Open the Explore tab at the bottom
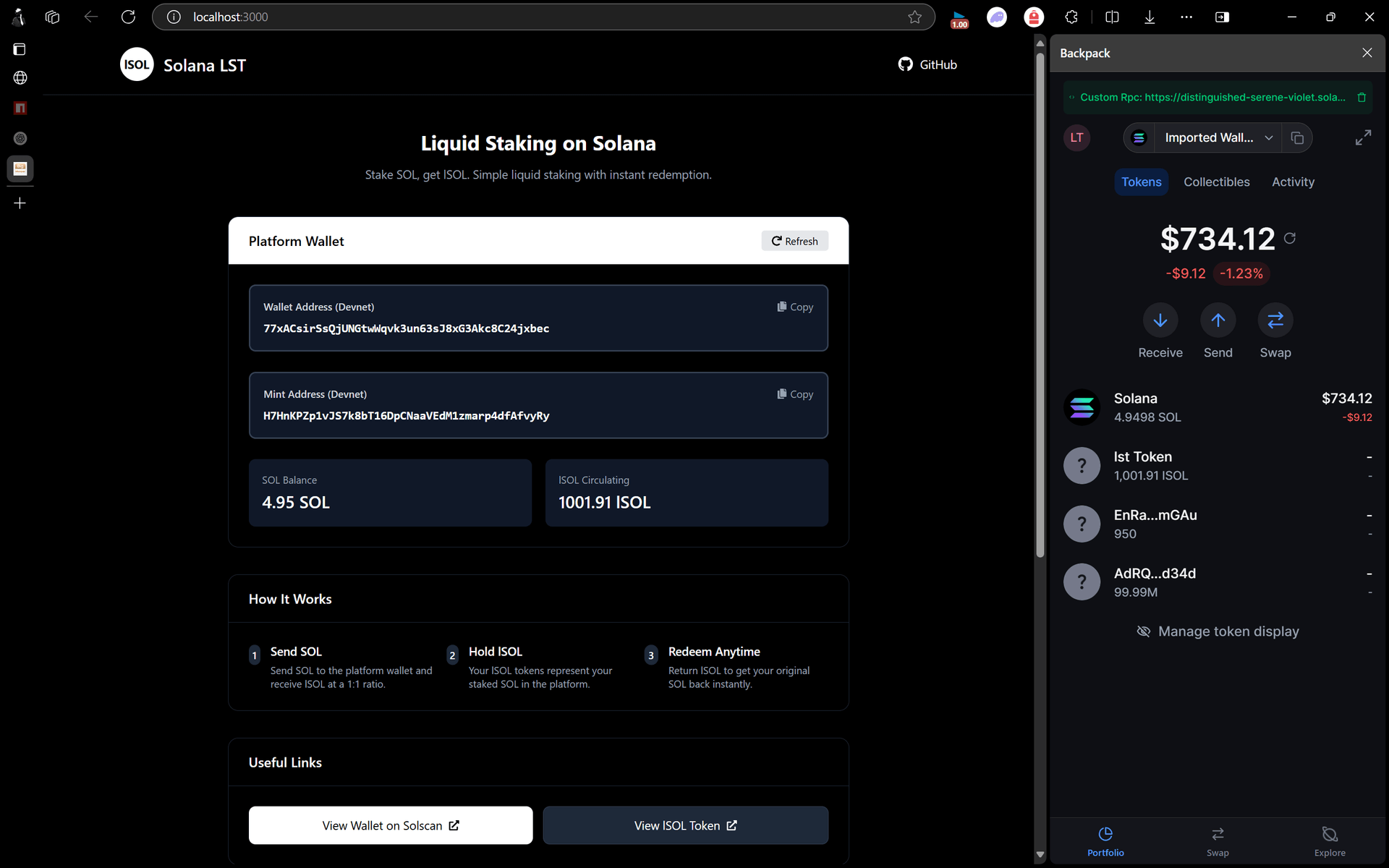1389x868 pixels. (x=1329, y=841)
